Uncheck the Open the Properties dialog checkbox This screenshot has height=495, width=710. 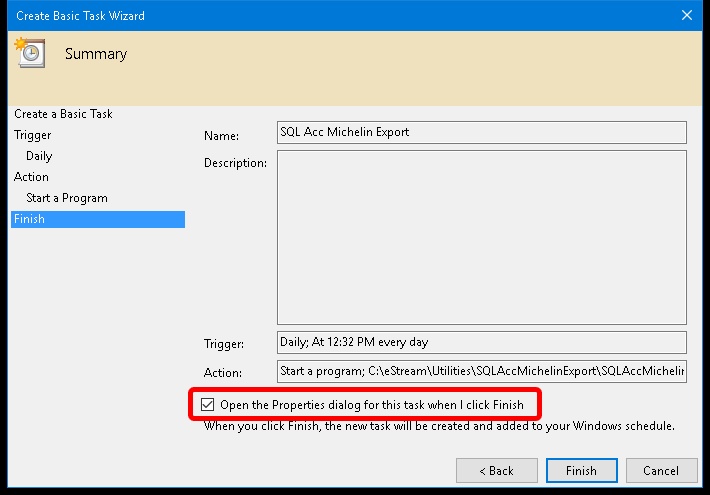(x=208, y=405)
